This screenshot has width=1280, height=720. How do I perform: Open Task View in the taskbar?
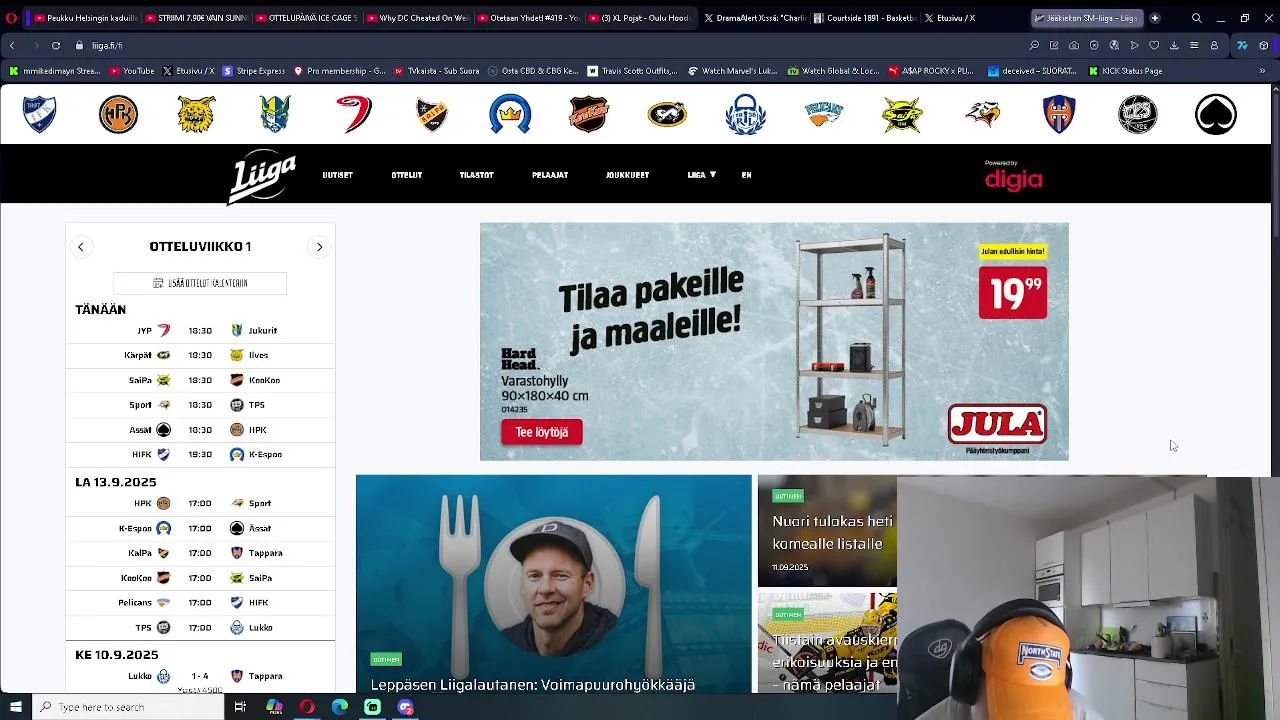240,707
